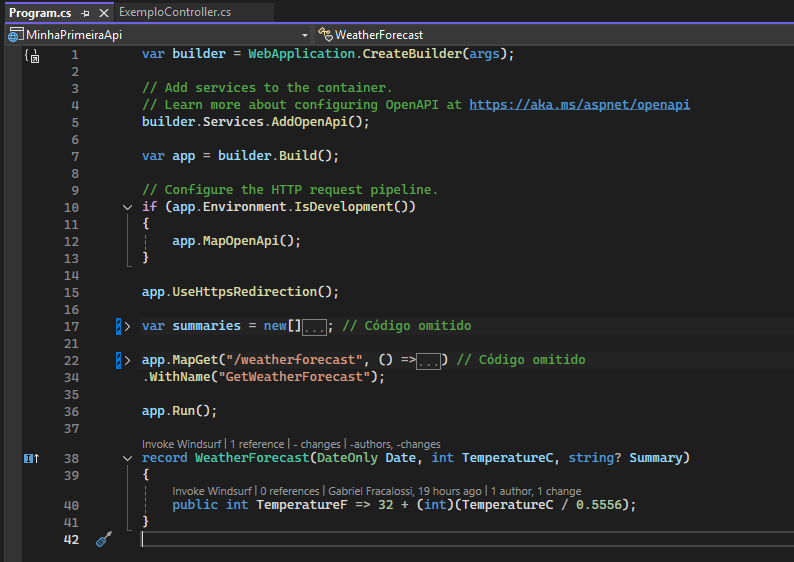Open the MinhaPrimeiraApi project dropdown

pyautogui.click(x=304, y=35)
